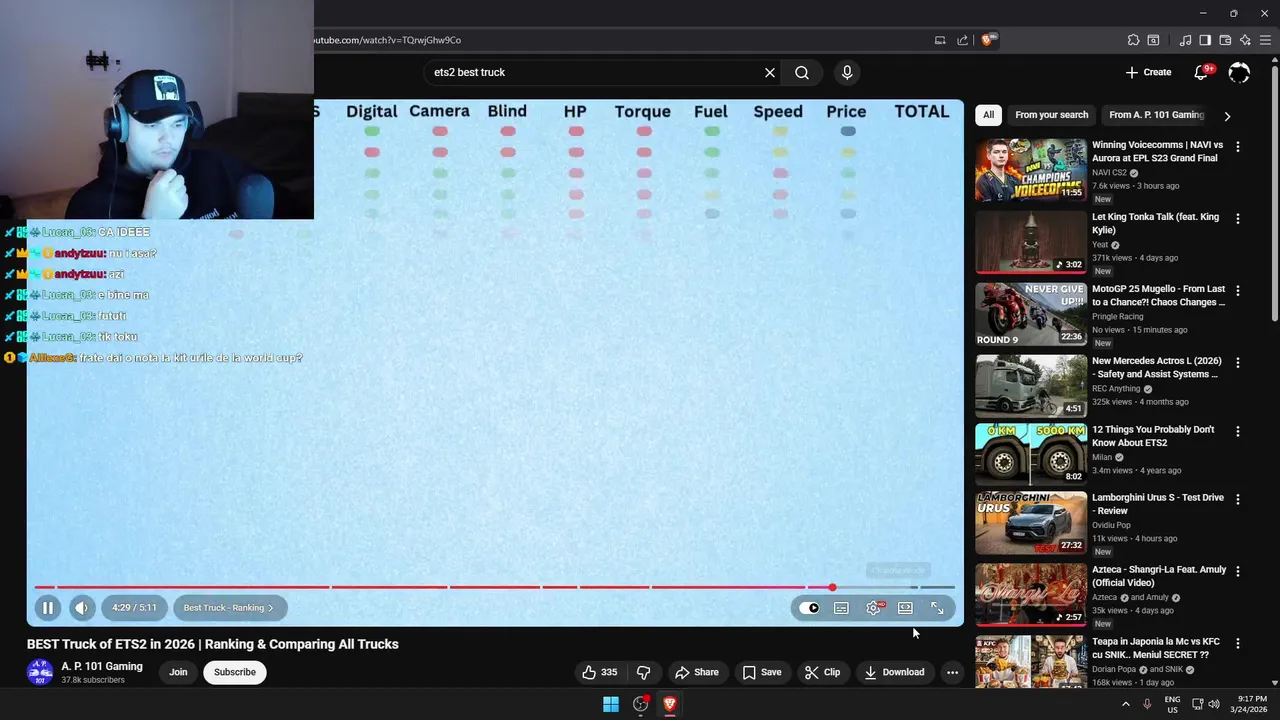
Task: Open the account avatar menu
Action: (x=1239, y=72)
